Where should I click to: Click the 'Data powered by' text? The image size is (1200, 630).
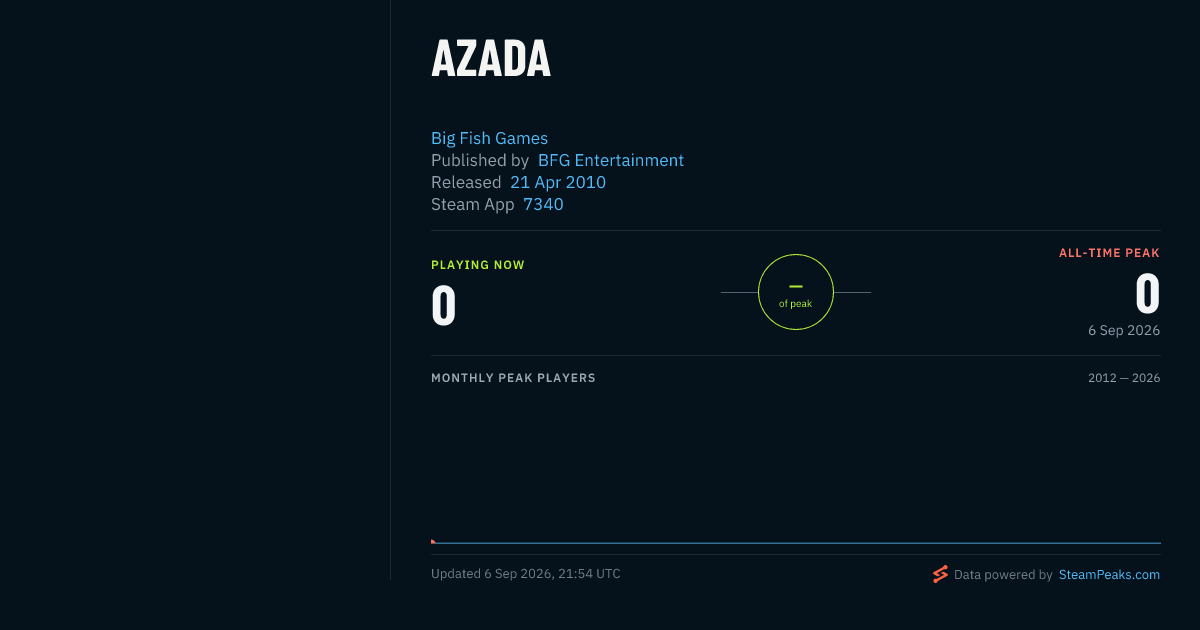[1003, 575]
